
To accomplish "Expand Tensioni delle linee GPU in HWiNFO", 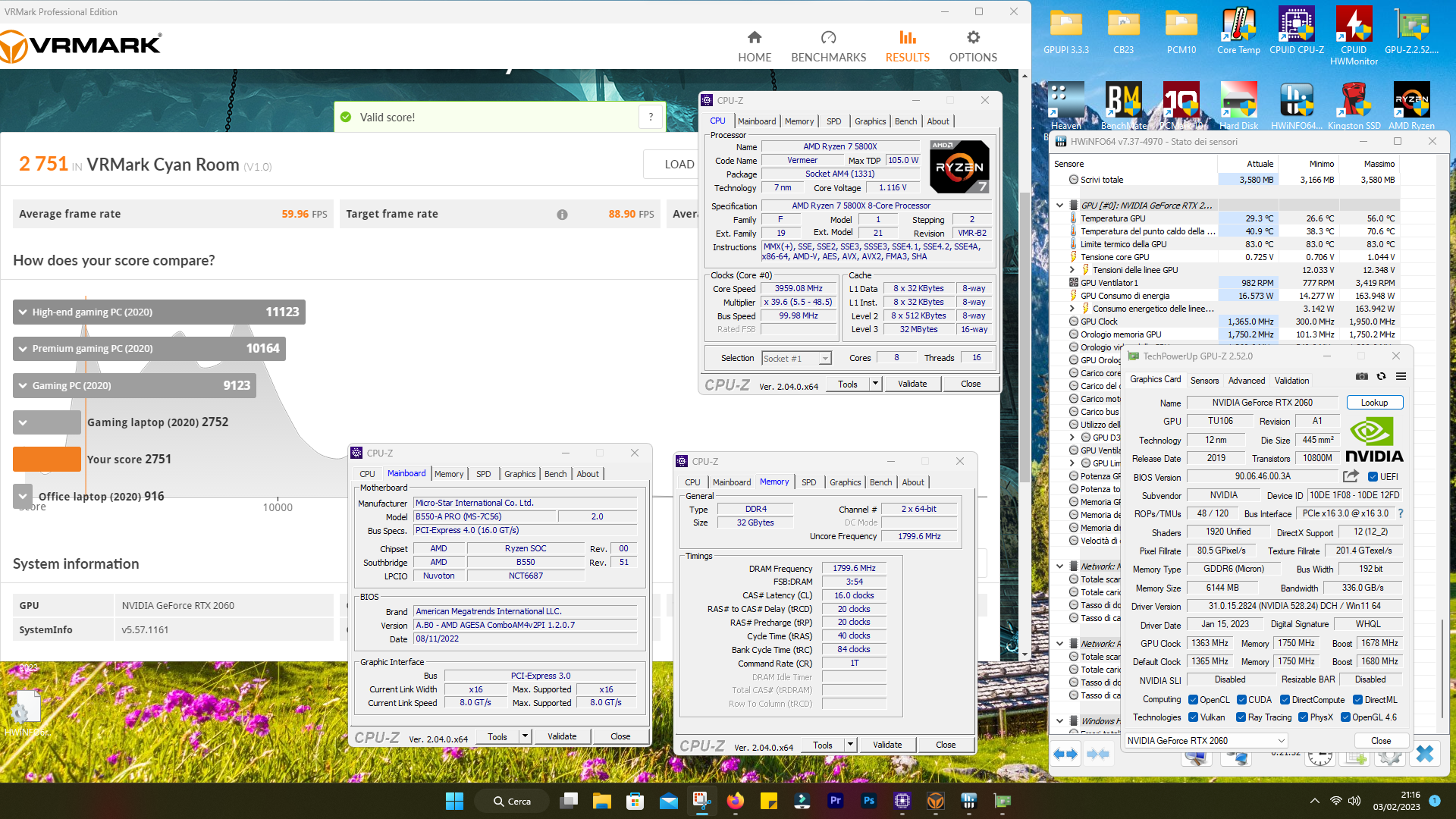I will (1072, 270).
